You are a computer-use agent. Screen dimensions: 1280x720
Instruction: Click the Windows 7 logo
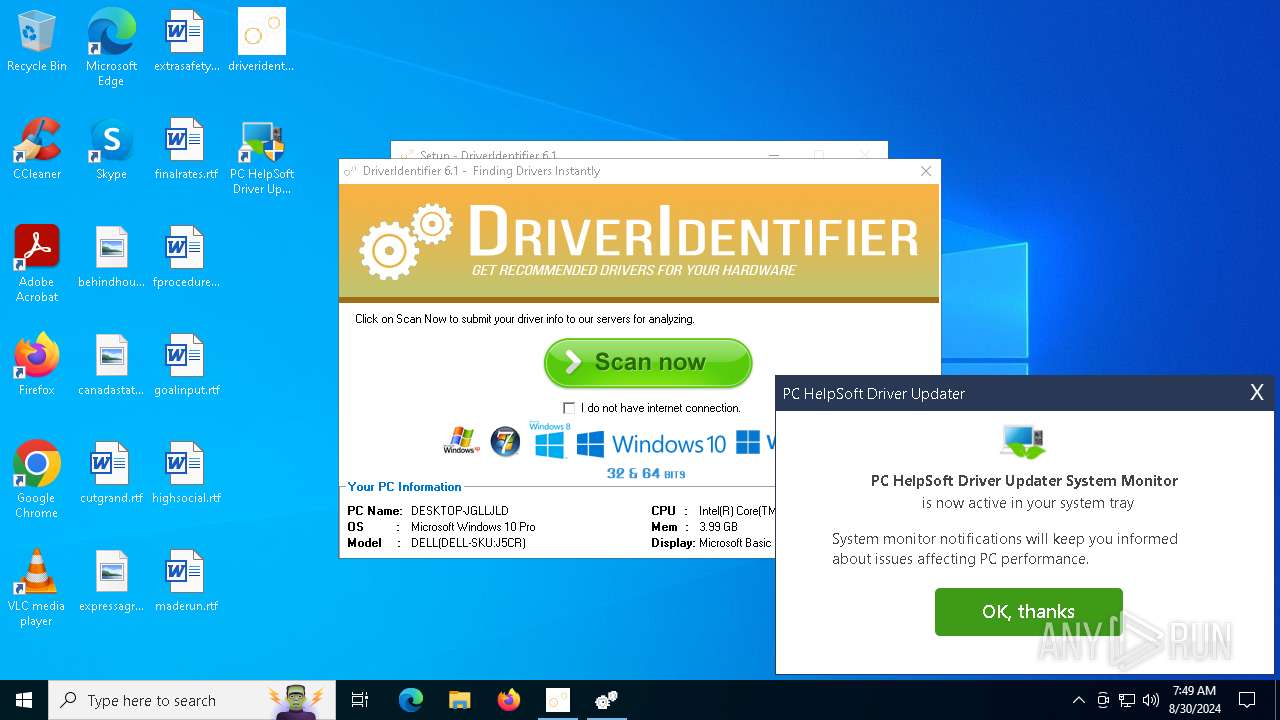click(x=505, y=441)
